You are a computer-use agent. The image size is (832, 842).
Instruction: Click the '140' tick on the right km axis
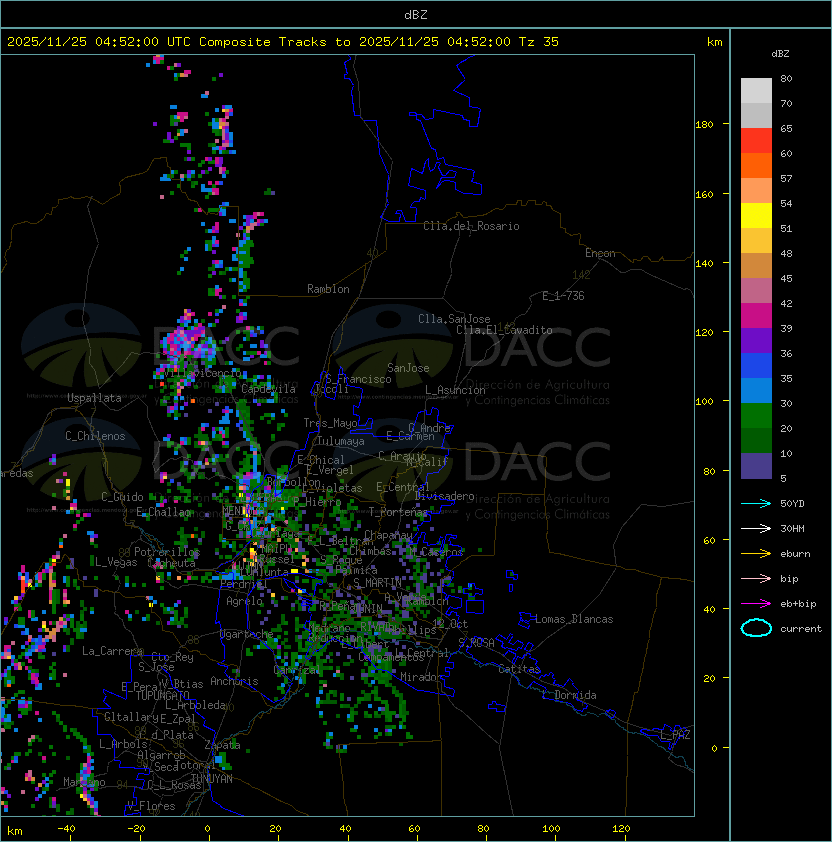coord(704,263)
